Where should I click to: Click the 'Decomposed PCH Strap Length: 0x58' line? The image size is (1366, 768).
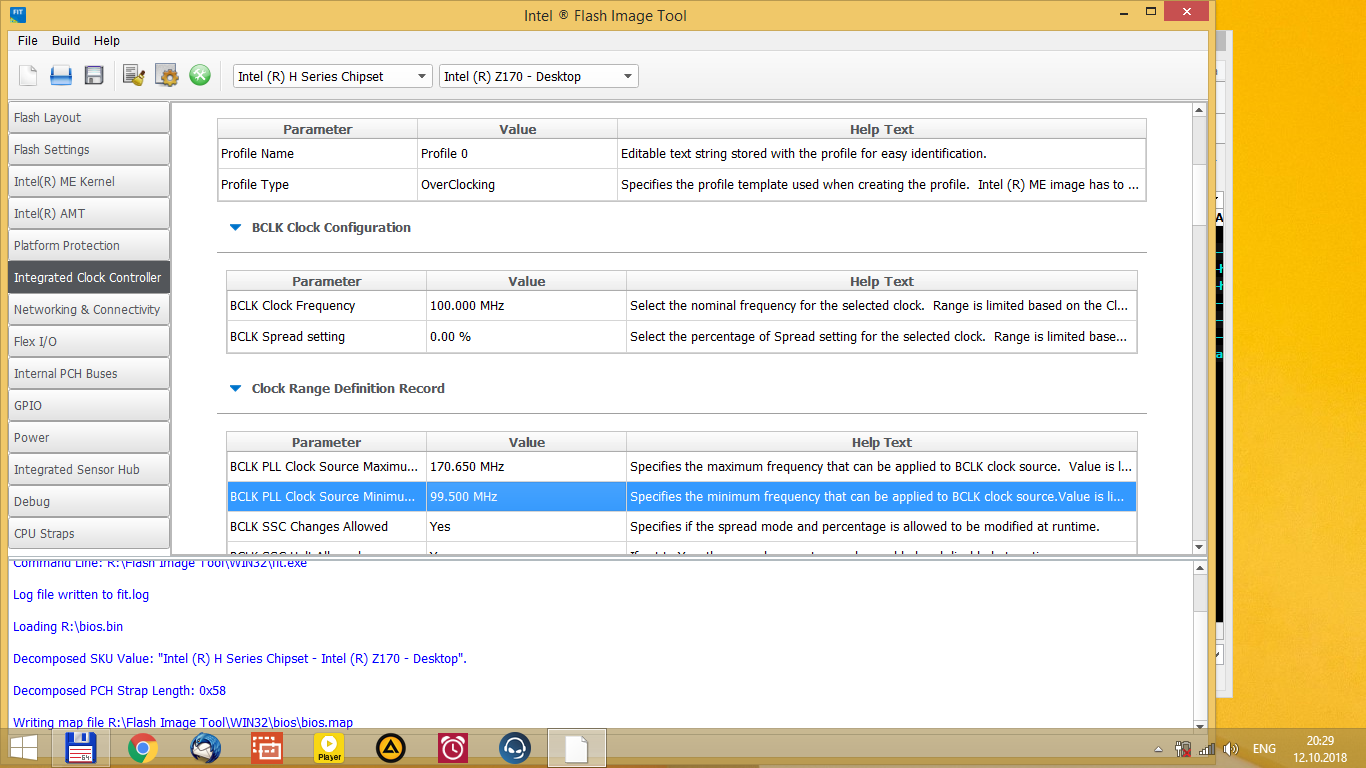(x=119, y=691)
